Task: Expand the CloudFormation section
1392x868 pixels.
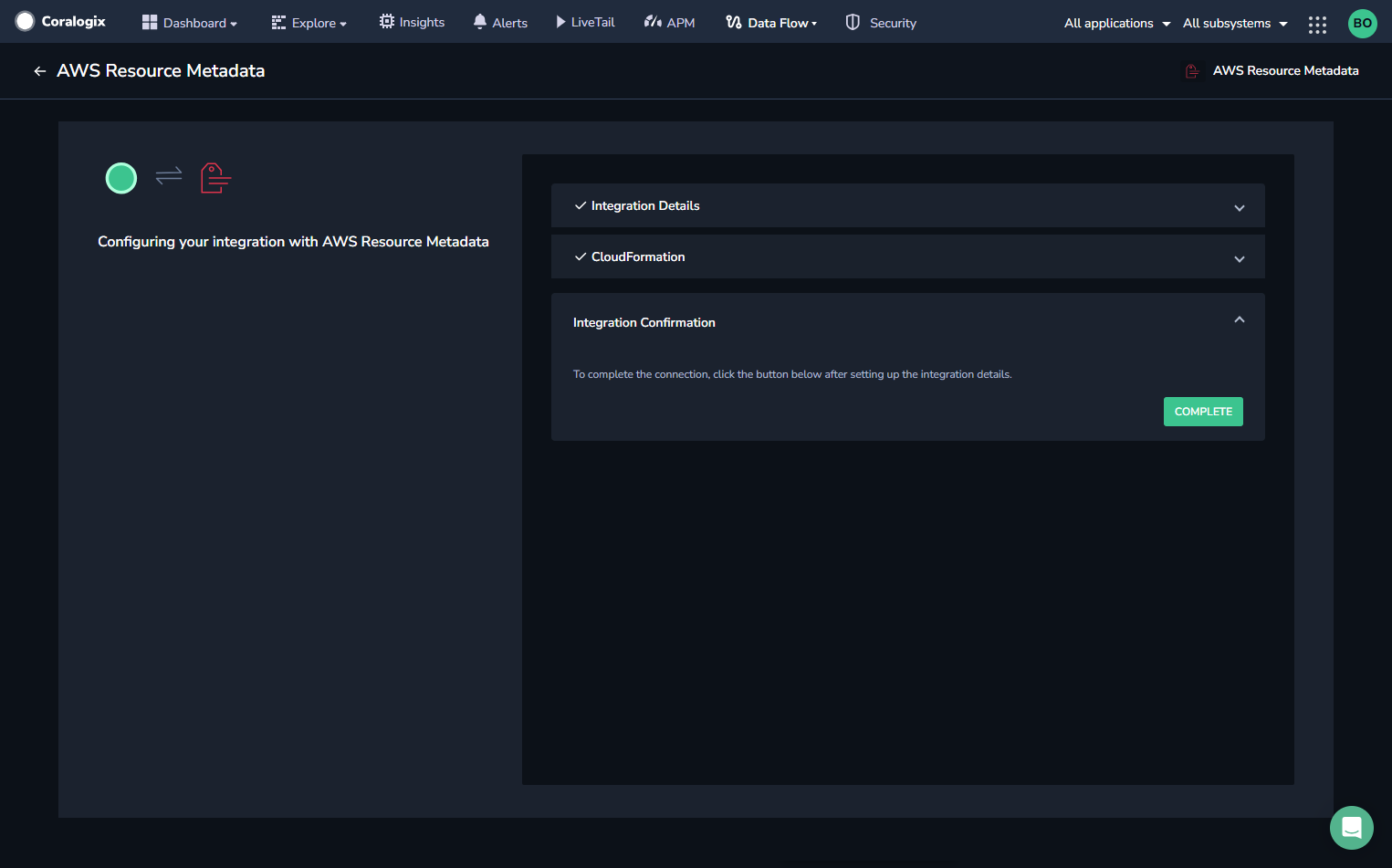Action: [907, 256]
